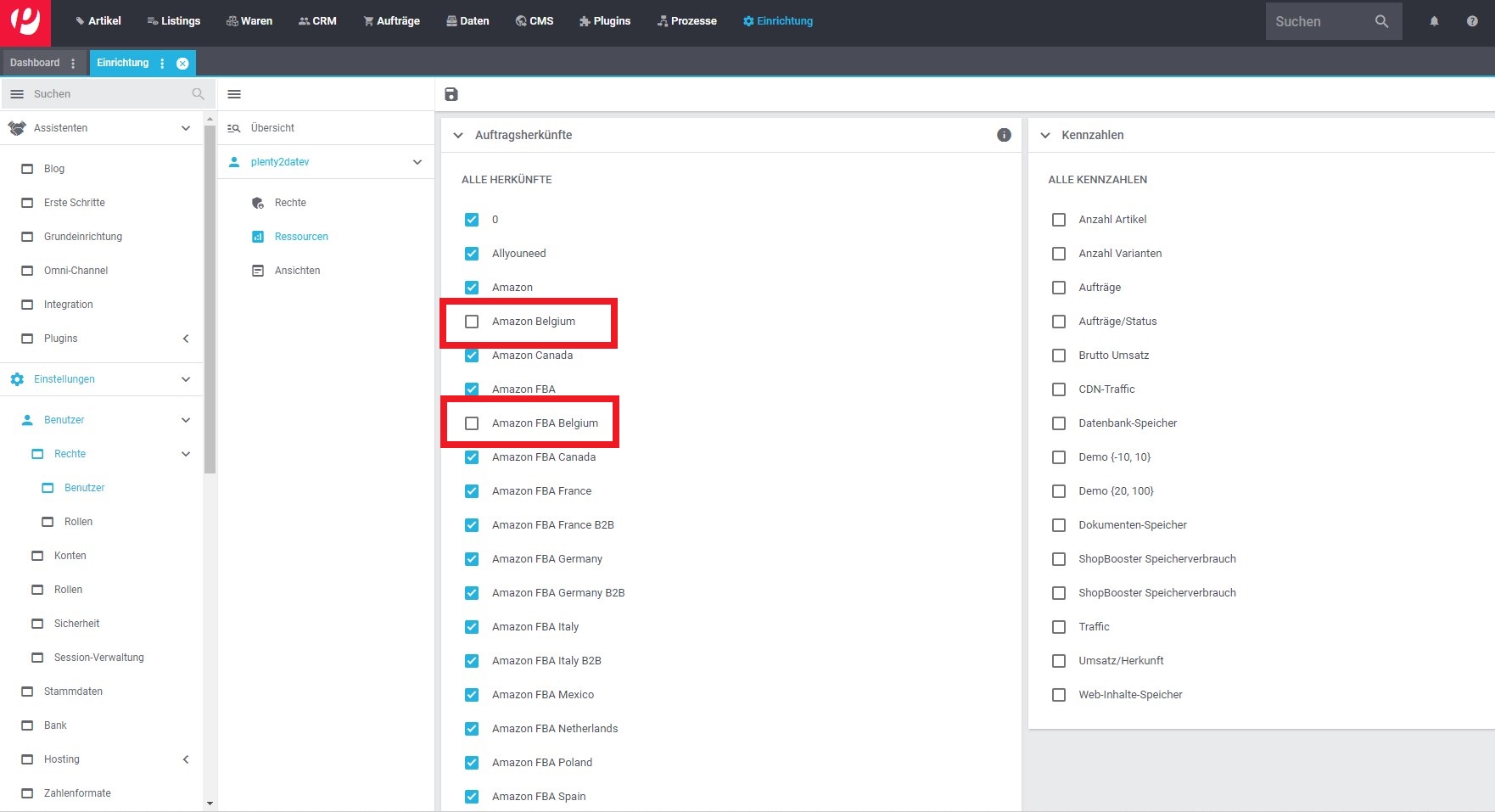
Task: Close the Einrichtung tab with its X icon
Action: pyautogui.click(x=182, y=63)
